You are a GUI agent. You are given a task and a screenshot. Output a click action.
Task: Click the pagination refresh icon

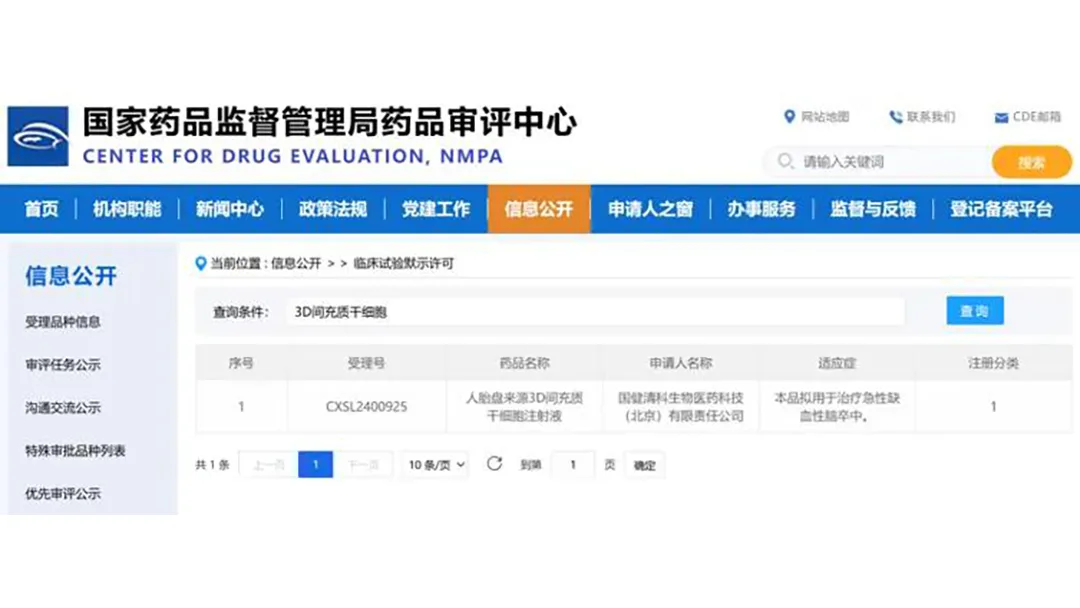tap(494, 464)
